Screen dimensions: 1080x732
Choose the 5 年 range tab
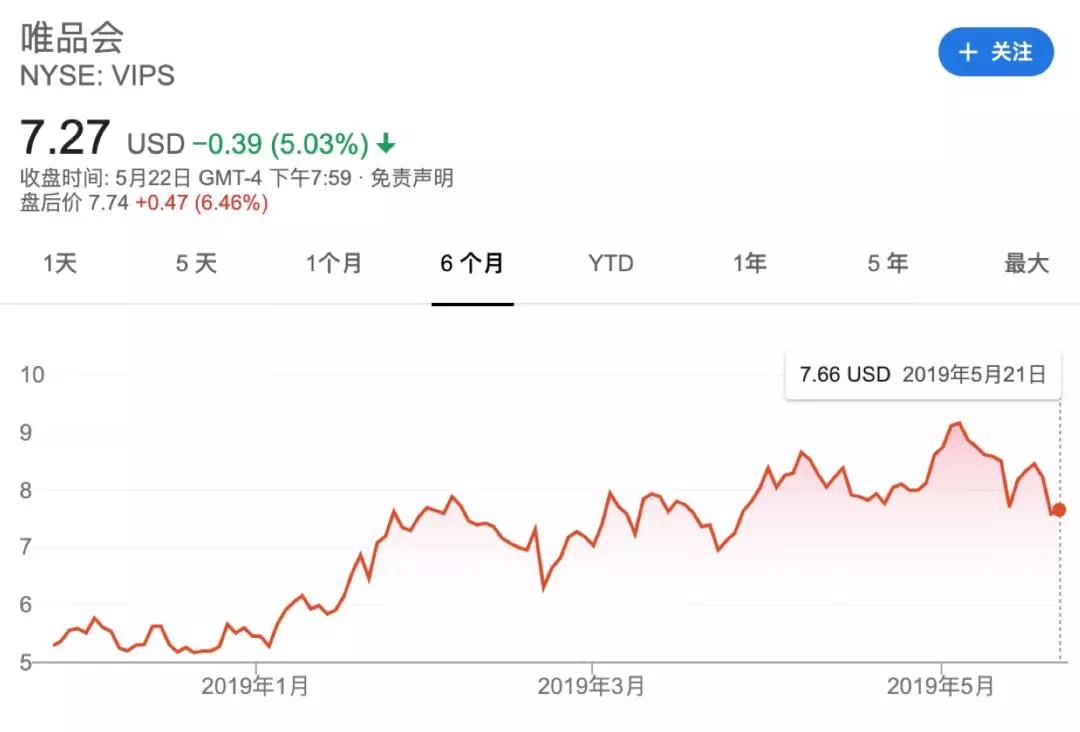[x=887, y=264]
